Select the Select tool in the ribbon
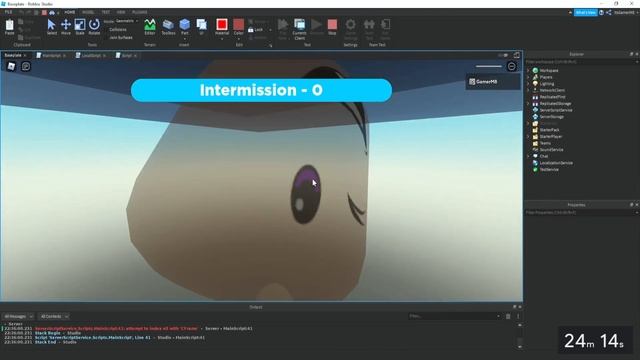The width and height of the screenshot is (640, 360). [x=51, y=27]
